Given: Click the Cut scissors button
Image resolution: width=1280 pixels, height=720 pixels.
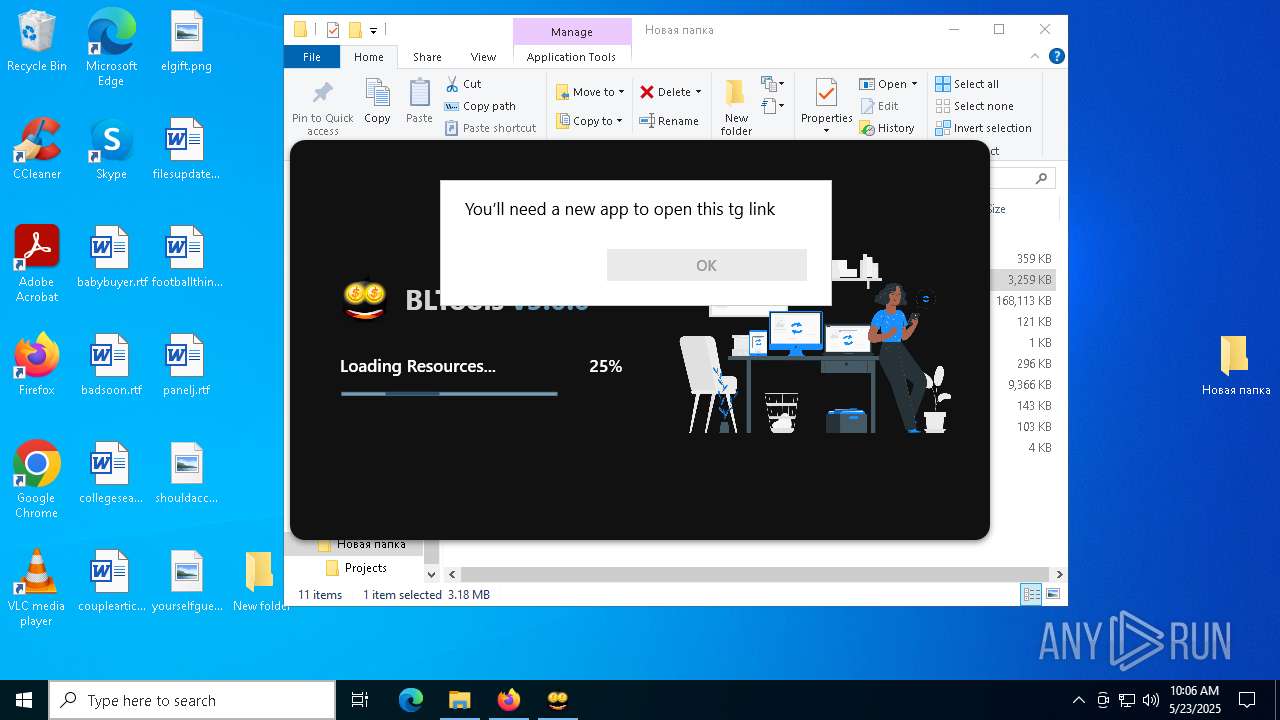Looking at the screenshot, I should click(463, 84).
